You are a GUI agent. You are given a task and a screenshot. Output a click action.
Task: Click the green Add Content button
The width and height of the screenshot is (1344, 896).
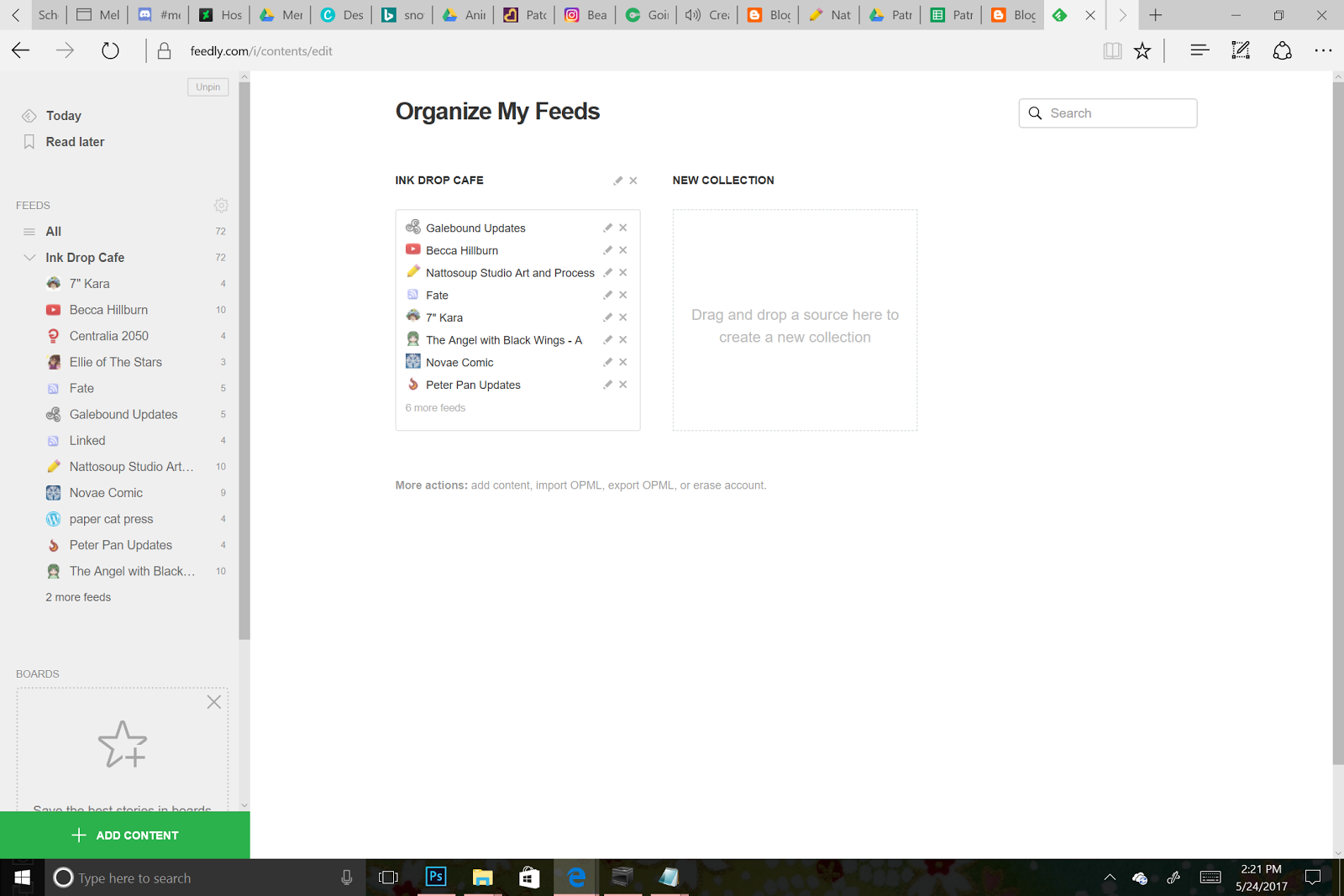click(x=125, y=836)
